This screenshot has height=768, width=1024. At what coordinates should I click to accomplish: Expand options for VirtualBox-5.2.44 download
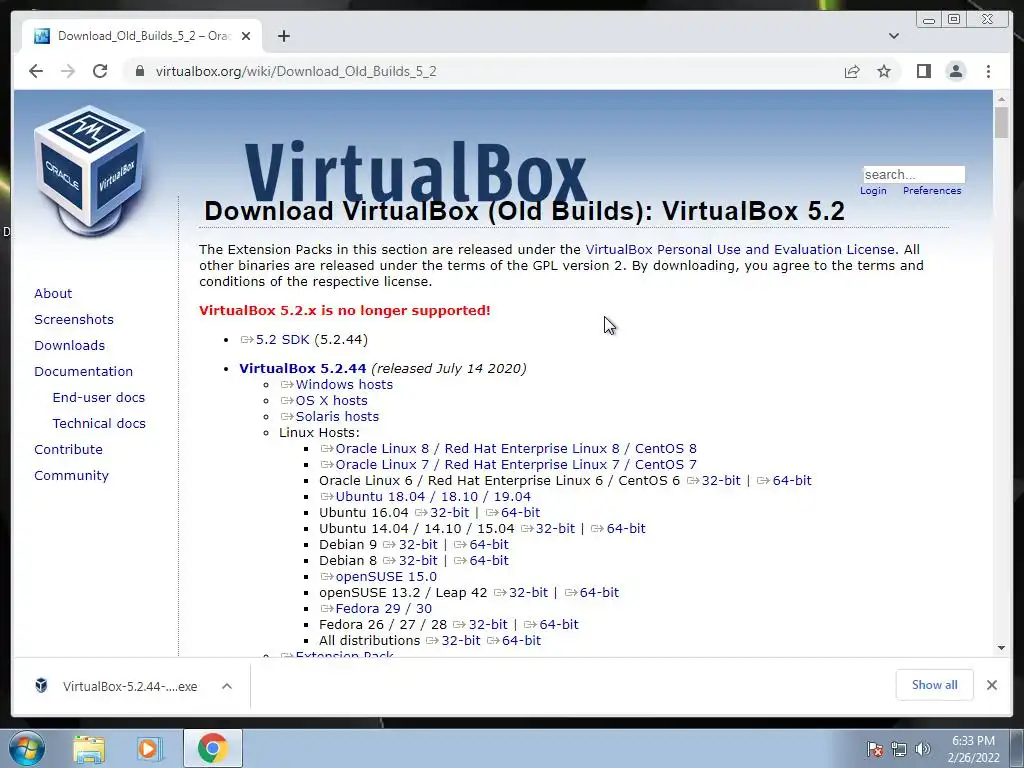point(227,686)
